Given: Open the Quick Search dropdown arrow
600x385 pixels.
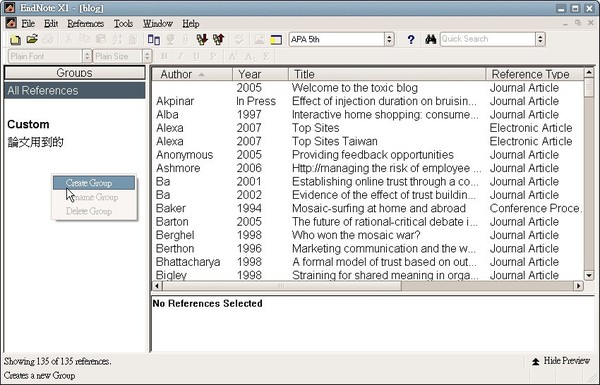Looking at the screenshot, I should pyautogui.click(x=540, y=39).
